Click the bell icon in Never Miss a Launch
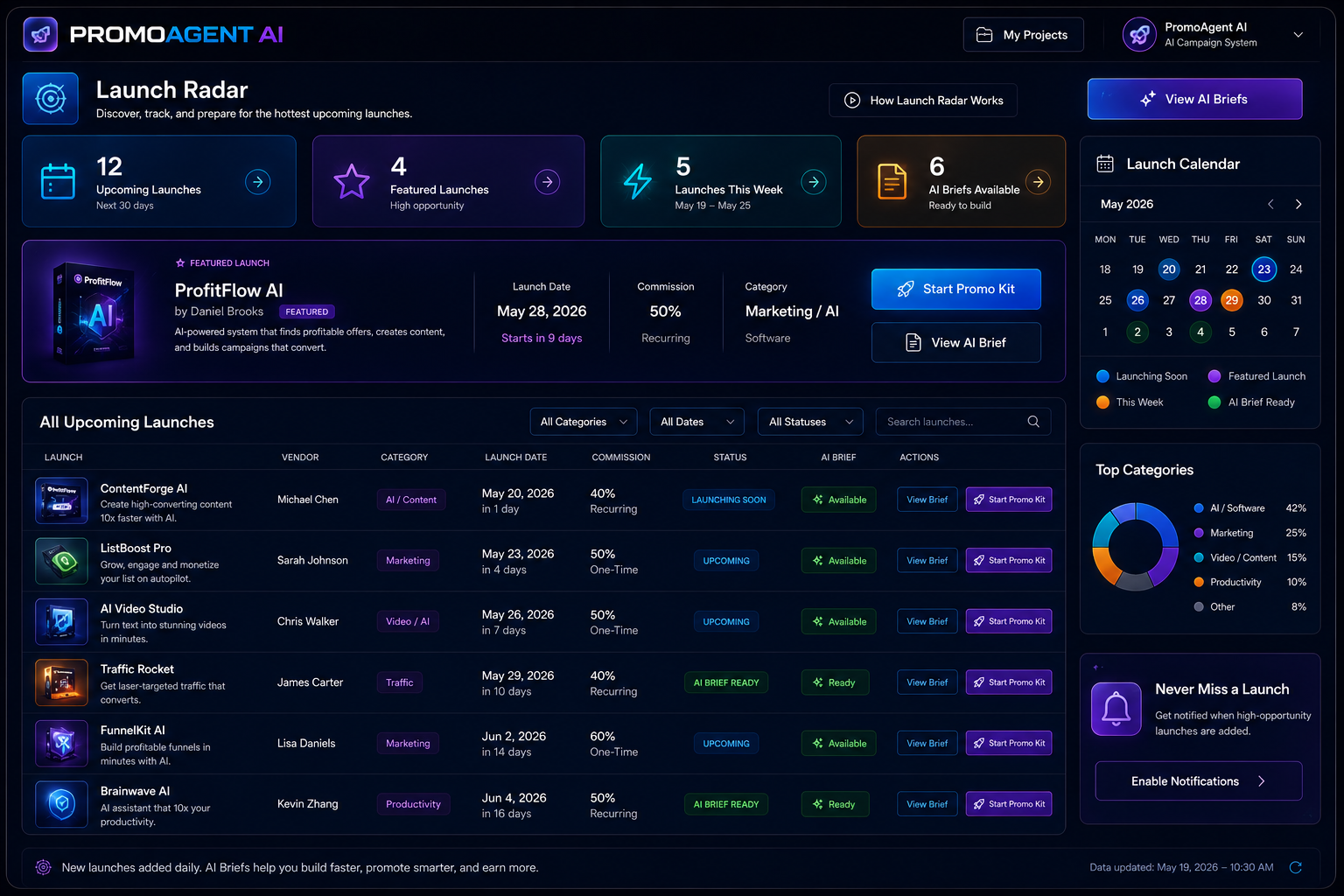Viewport: 1344px width, 896px height. (x=1116, y=709)
